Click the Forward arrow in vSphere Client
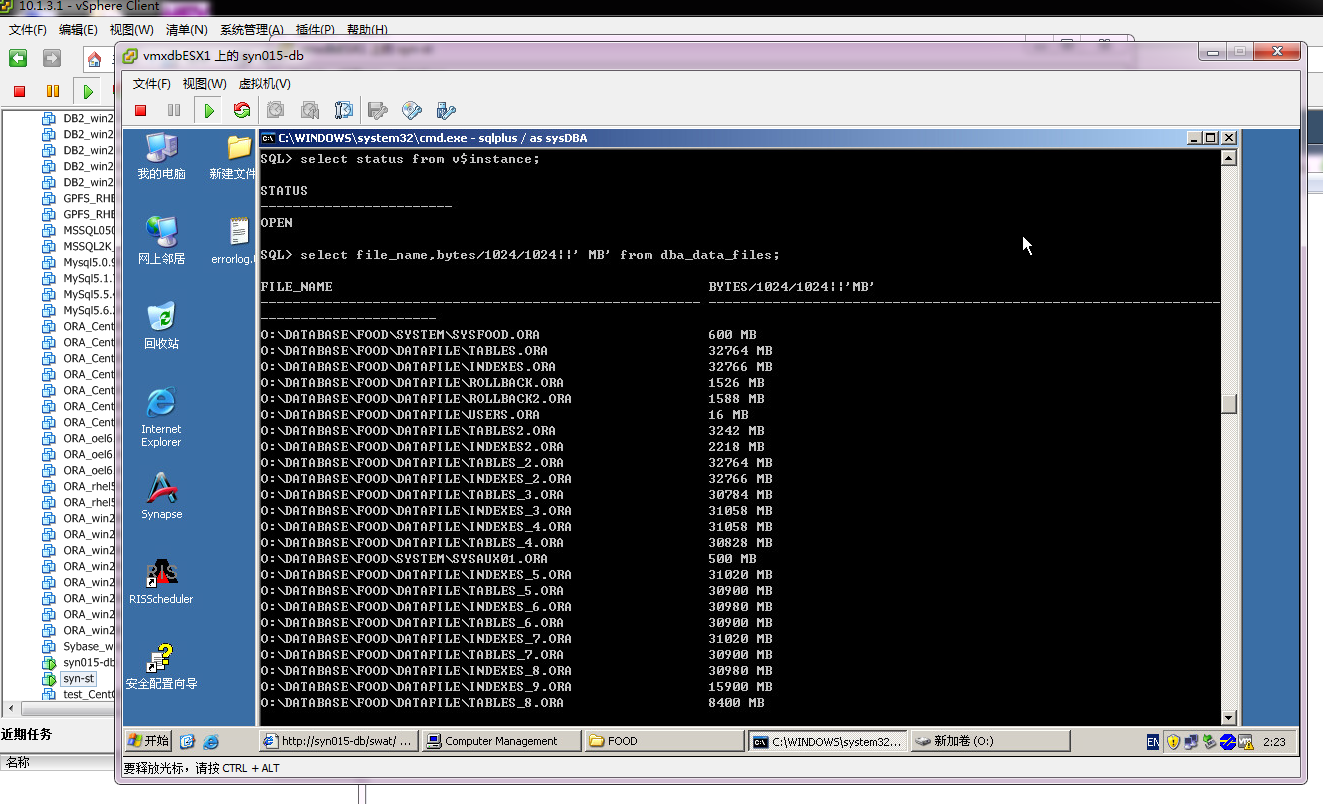 click(x=52, y=59)
